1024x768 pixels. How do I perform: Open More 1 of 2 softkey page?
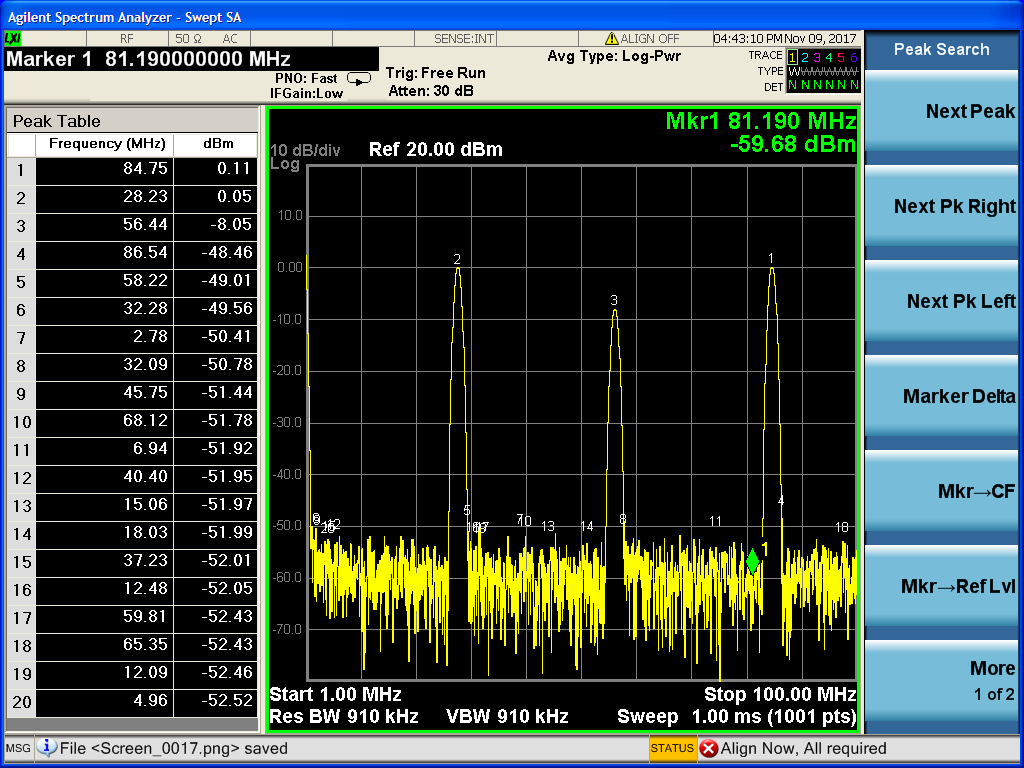pos(942,680)
